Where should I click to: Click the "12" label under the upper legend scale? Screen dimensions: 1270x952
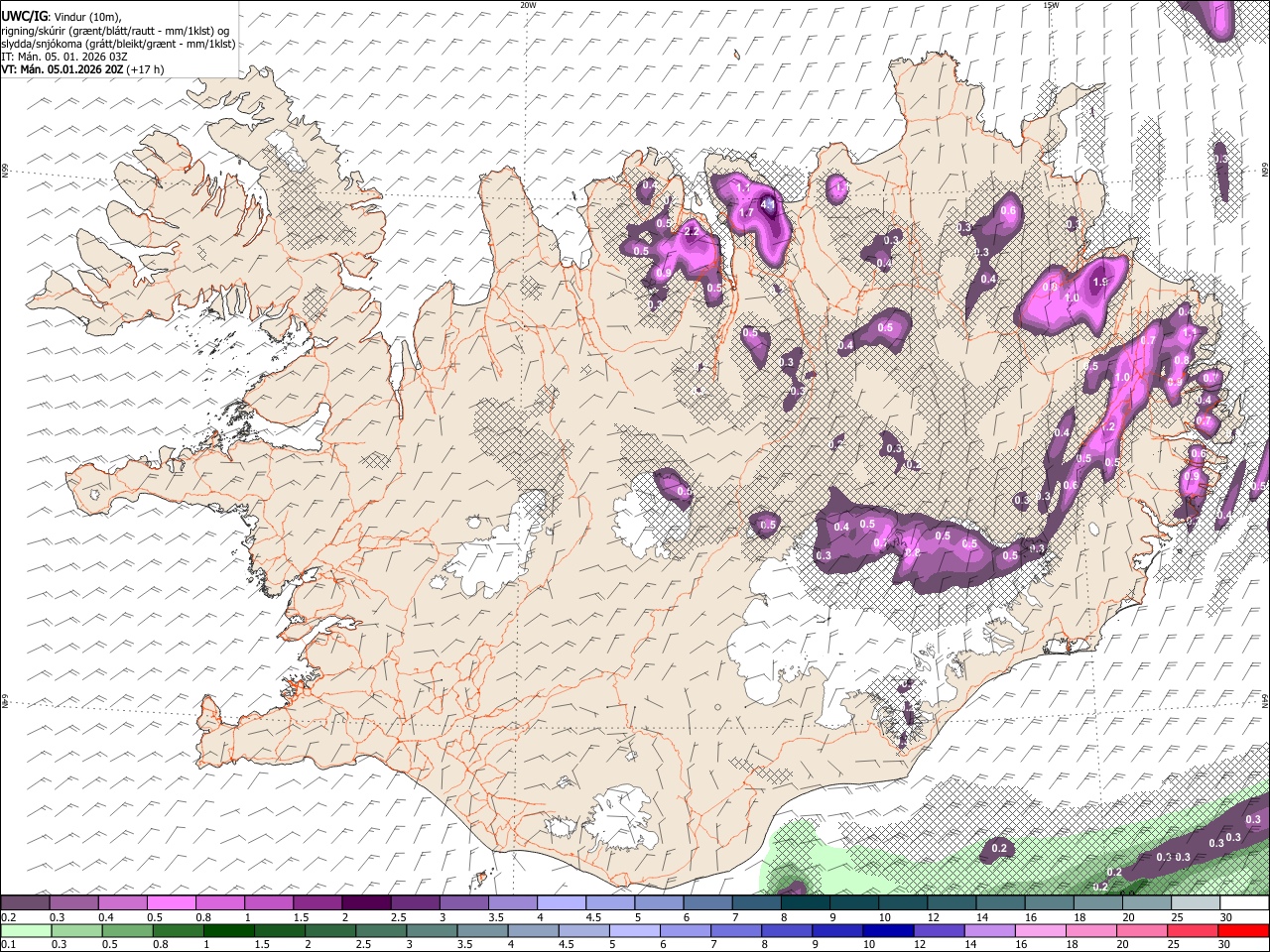click(934, 917)
